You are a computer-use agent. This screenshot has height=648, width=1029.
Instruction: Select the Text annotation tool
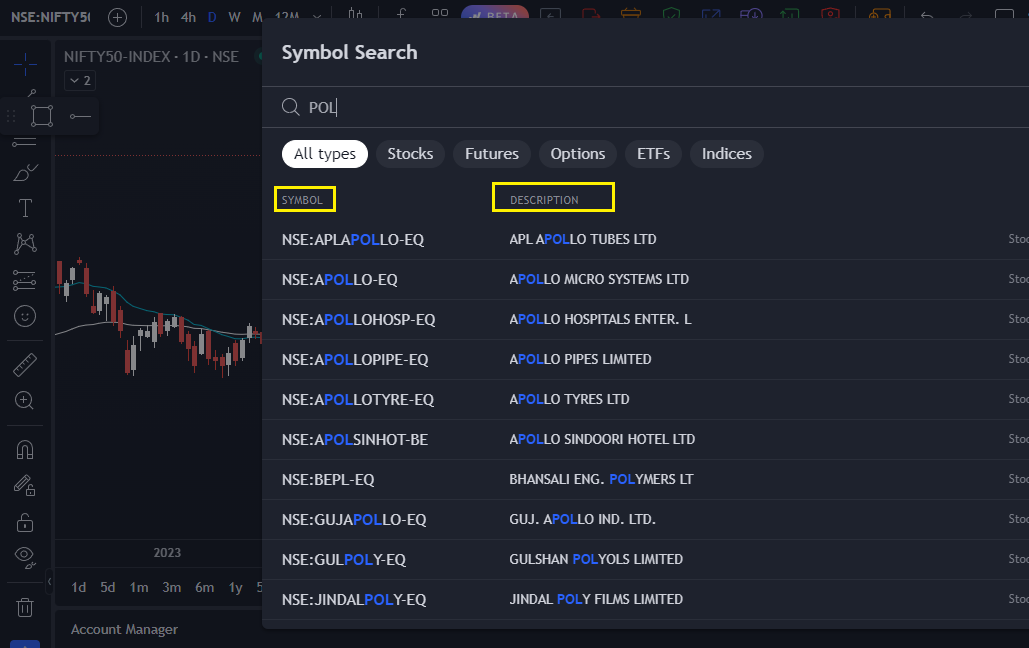tap(25, 208)
